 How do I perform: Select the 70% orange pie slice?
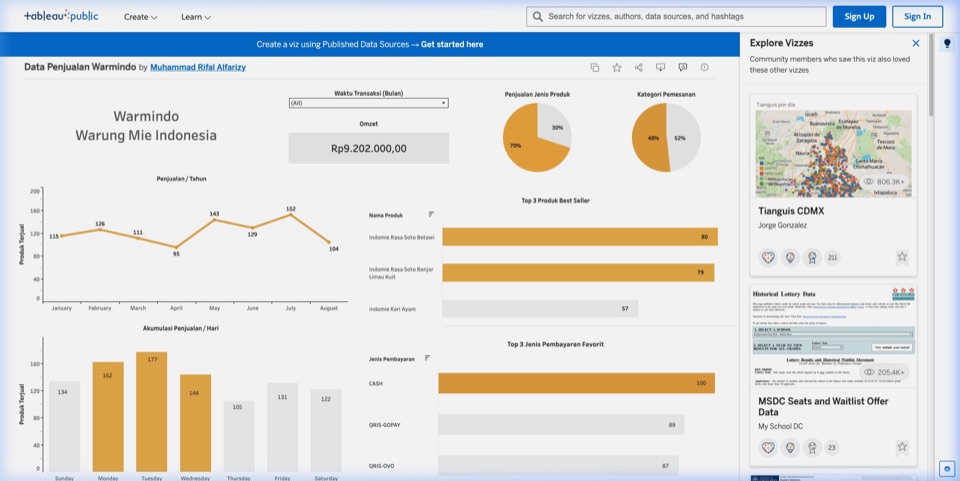[x=527, y=146]
